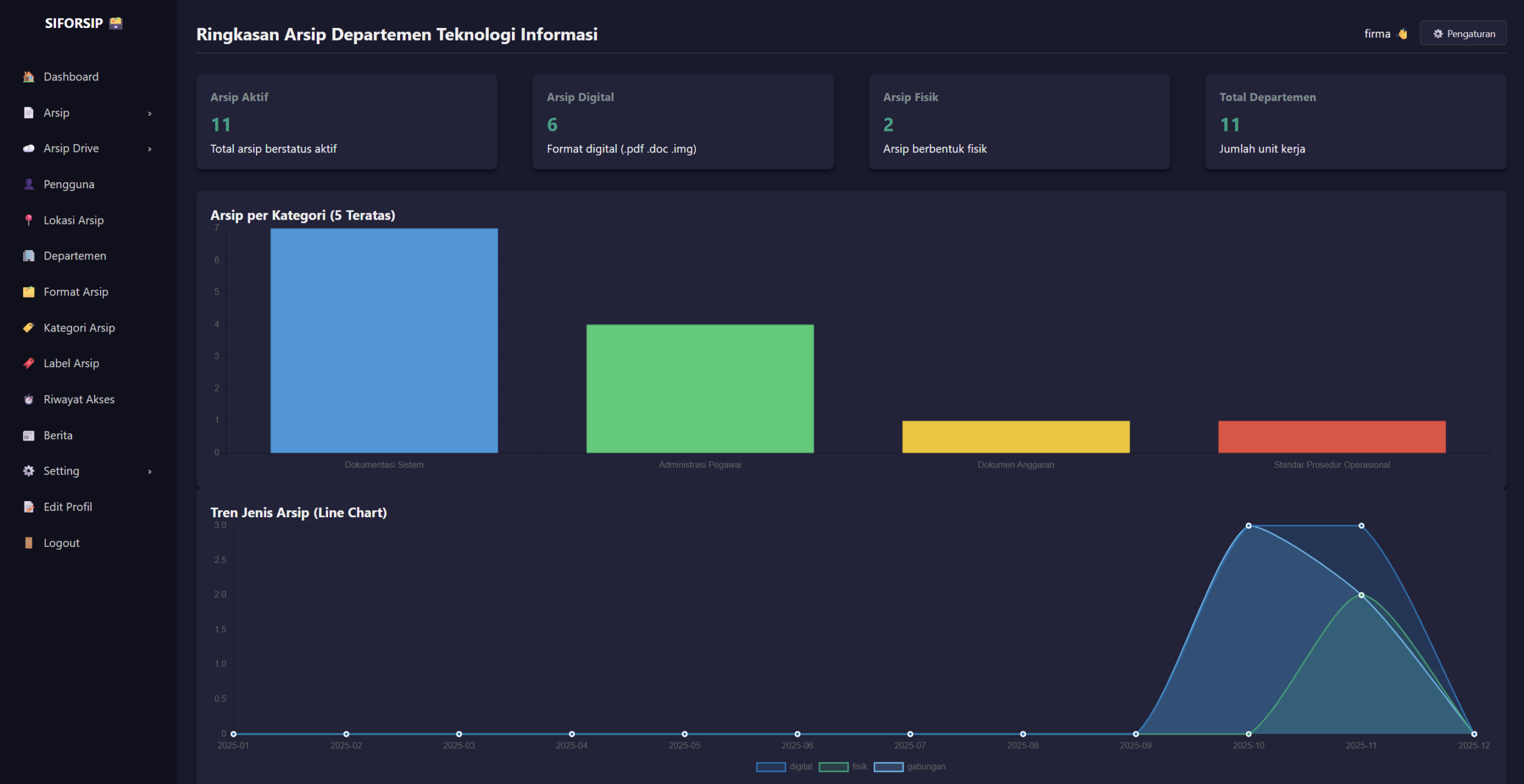The image size is (1524, 784).
Task: Open the Berita menu item
Action: tap(58, 435)
